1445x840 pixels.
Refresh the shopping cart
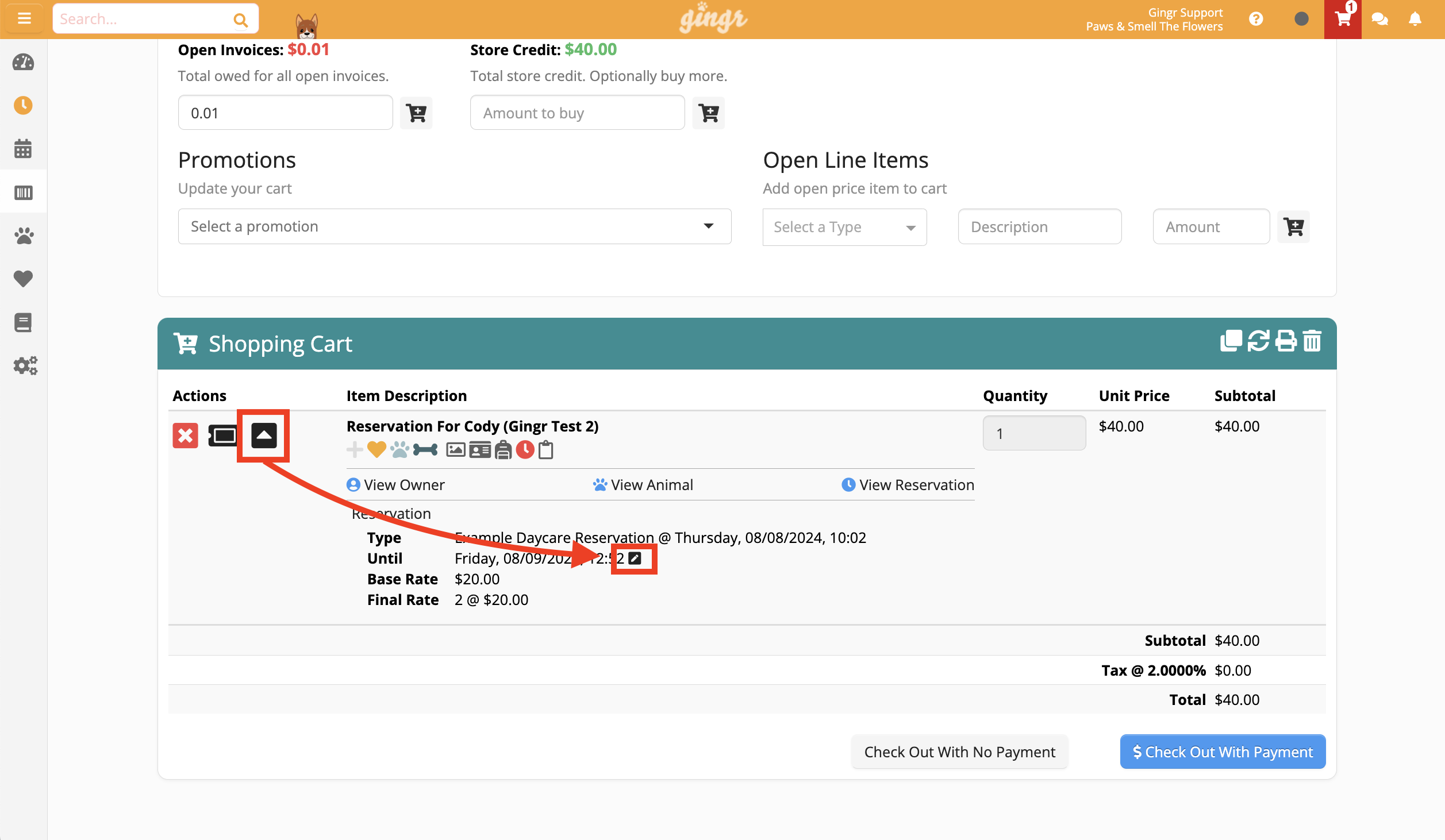coord(1258,341)
